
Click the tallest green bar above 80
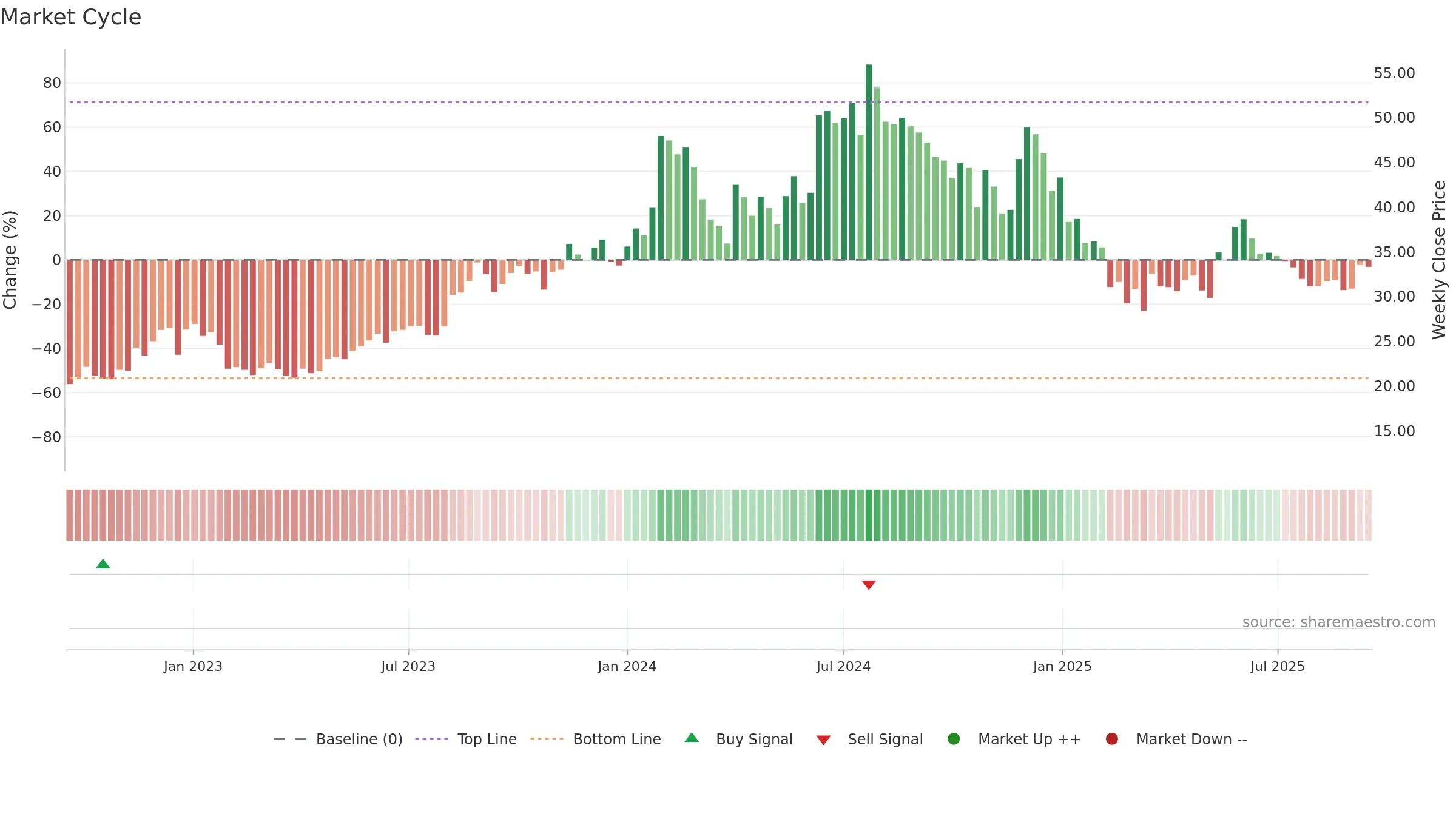869,162
